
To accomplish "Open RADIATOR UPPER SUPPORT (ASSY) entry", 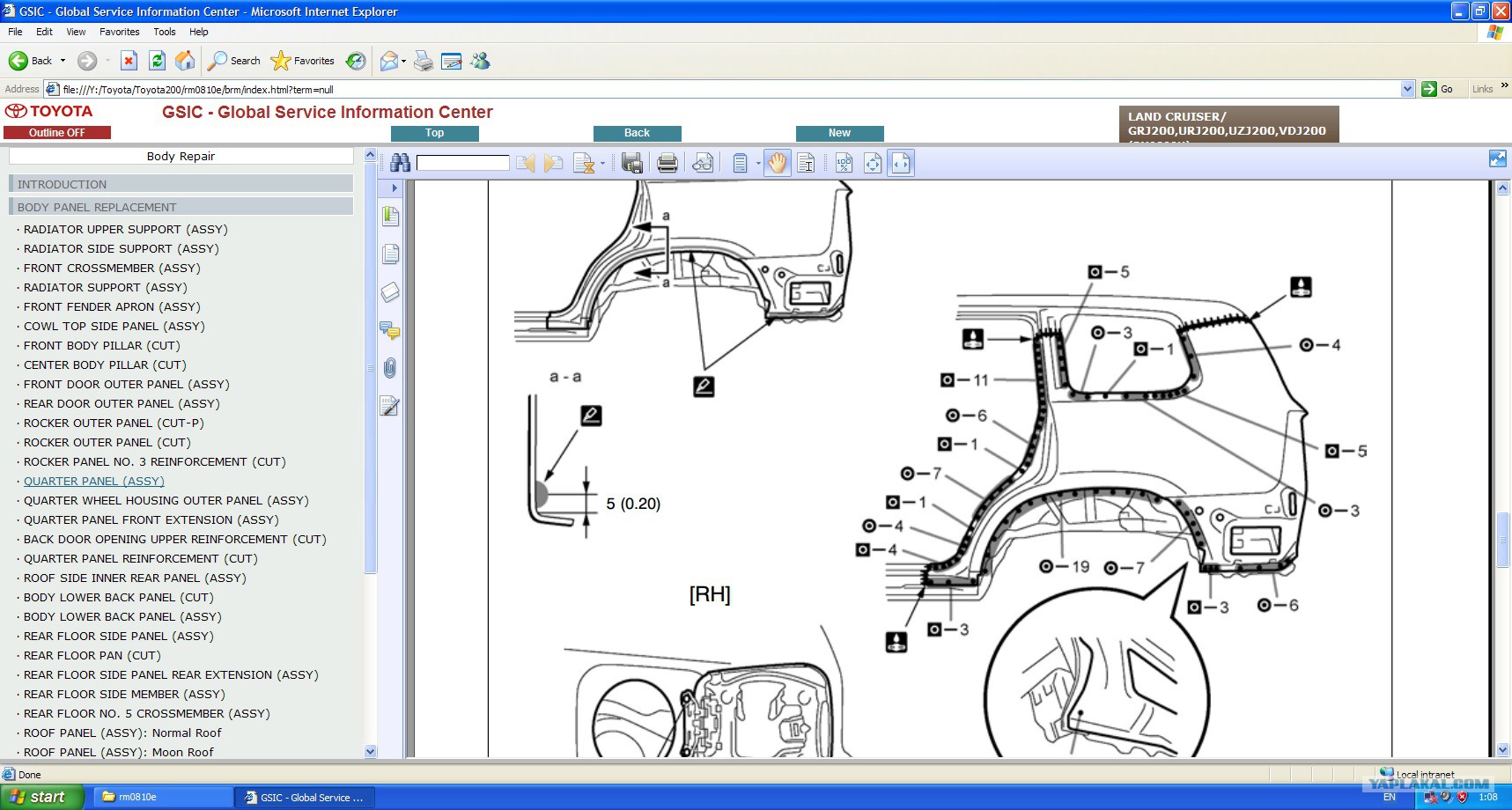I will pyautogui.click(x=126, y=229).
